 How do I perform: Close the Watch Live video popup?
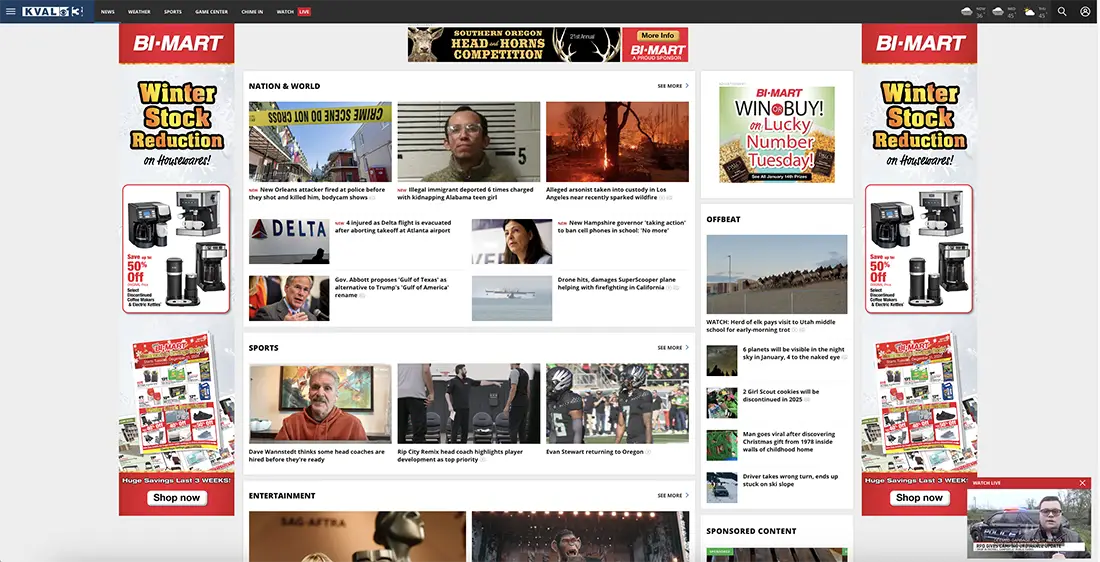[1082, 483]
